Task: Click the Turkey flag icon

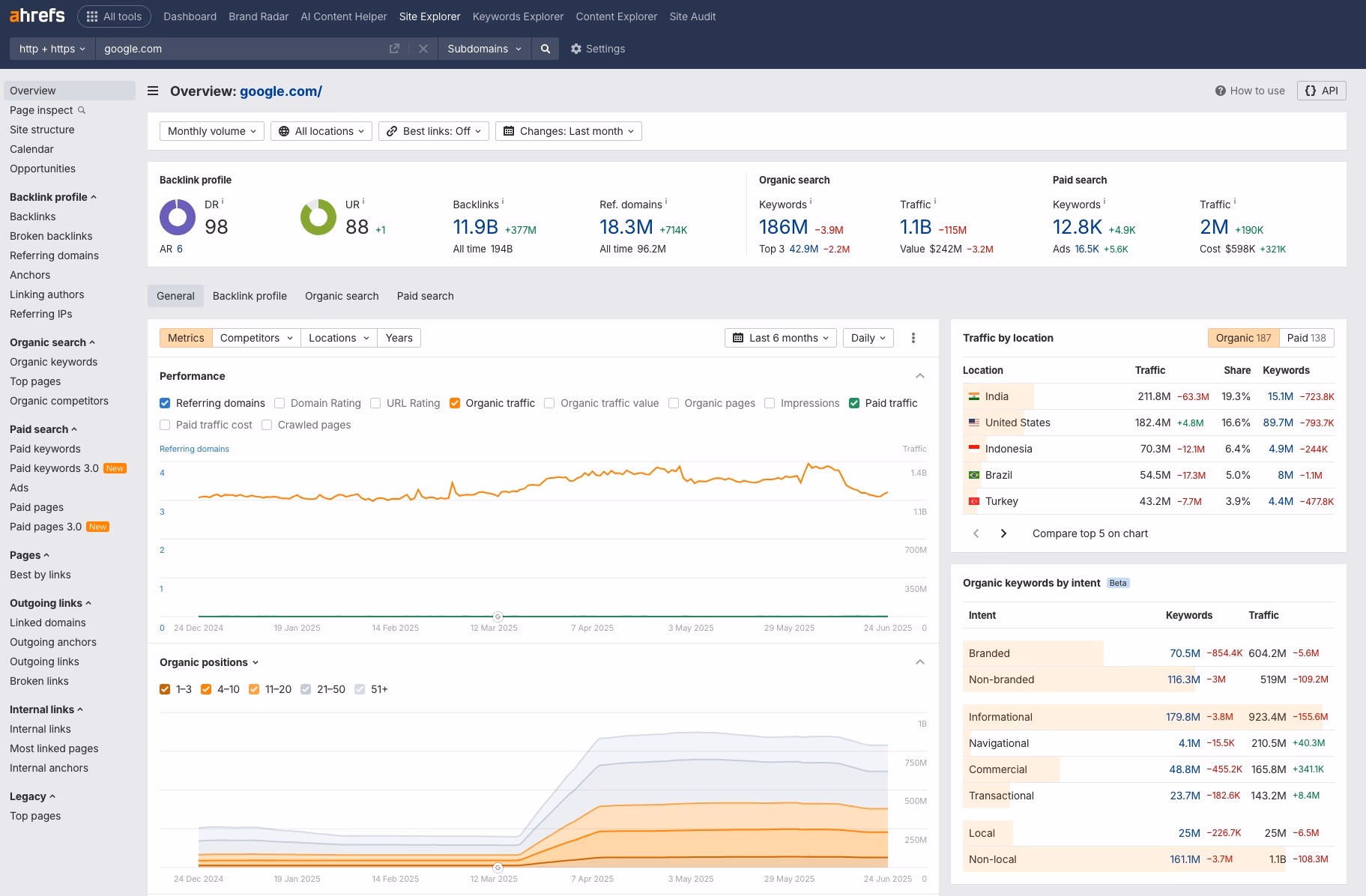Action: tap(974, 501)
